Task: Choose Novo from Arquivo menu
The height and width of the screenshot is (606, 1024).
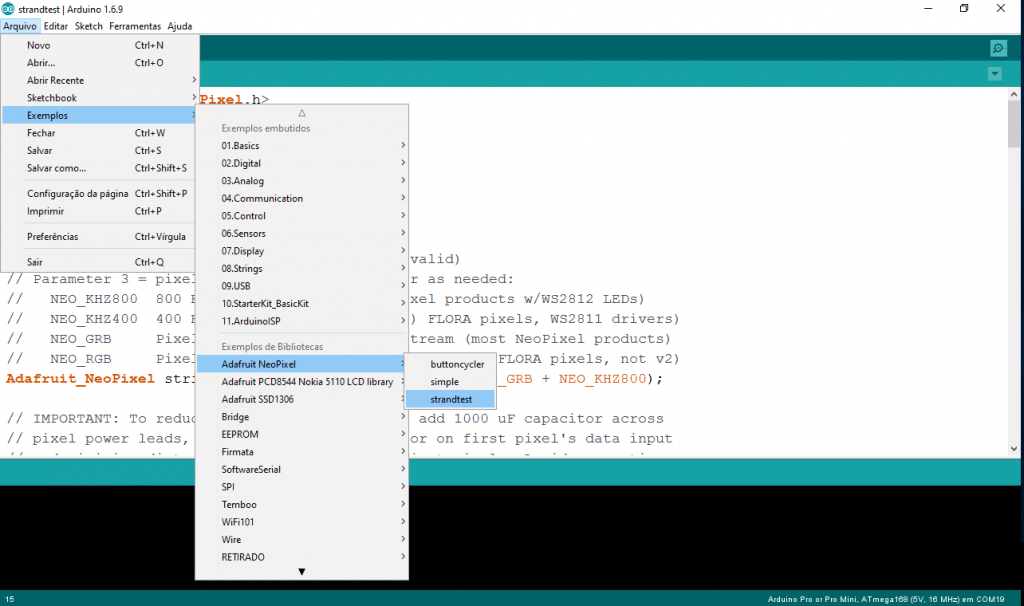Action: tap(99, 45)
